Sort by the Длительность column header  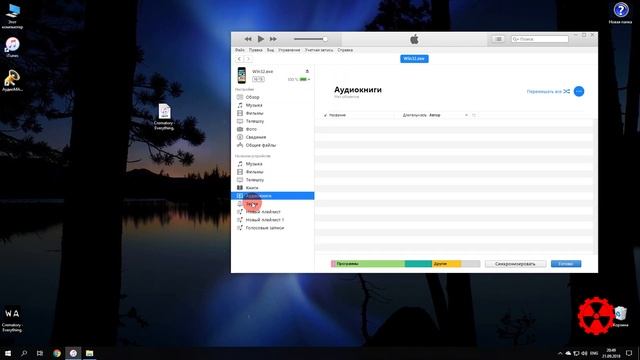[414, 115]
